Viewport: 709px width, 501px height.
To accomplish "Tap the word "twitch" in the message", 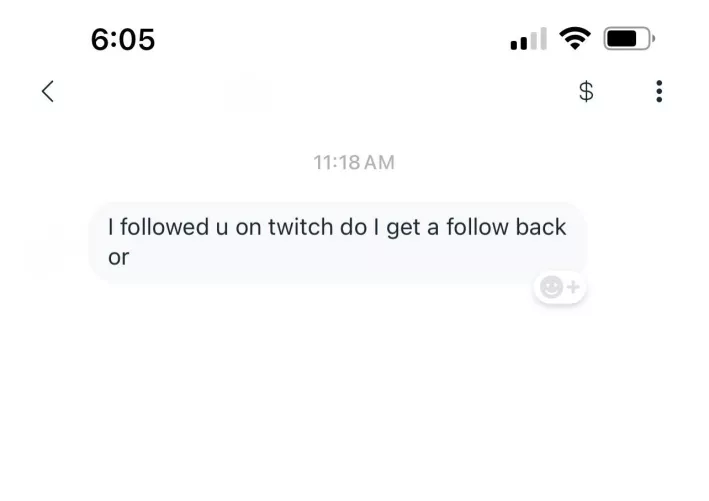I will tap(301, 228).
